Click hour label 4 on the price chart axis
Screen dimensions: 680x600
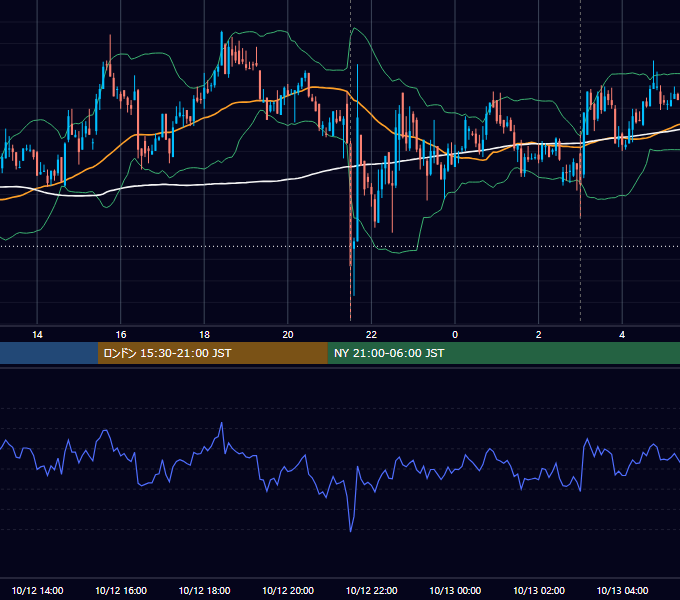click(622, 335)
